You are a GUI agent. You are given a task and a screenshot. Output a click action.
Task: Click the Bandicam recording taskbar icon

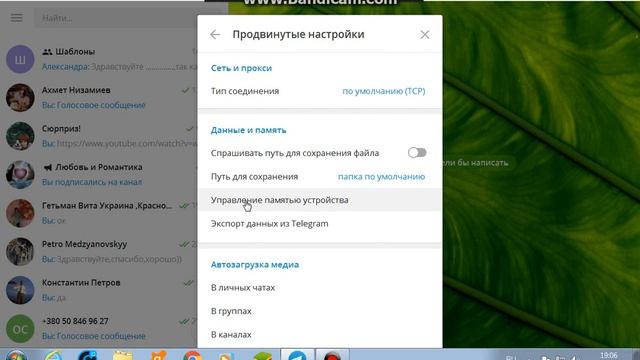(332, 355)
